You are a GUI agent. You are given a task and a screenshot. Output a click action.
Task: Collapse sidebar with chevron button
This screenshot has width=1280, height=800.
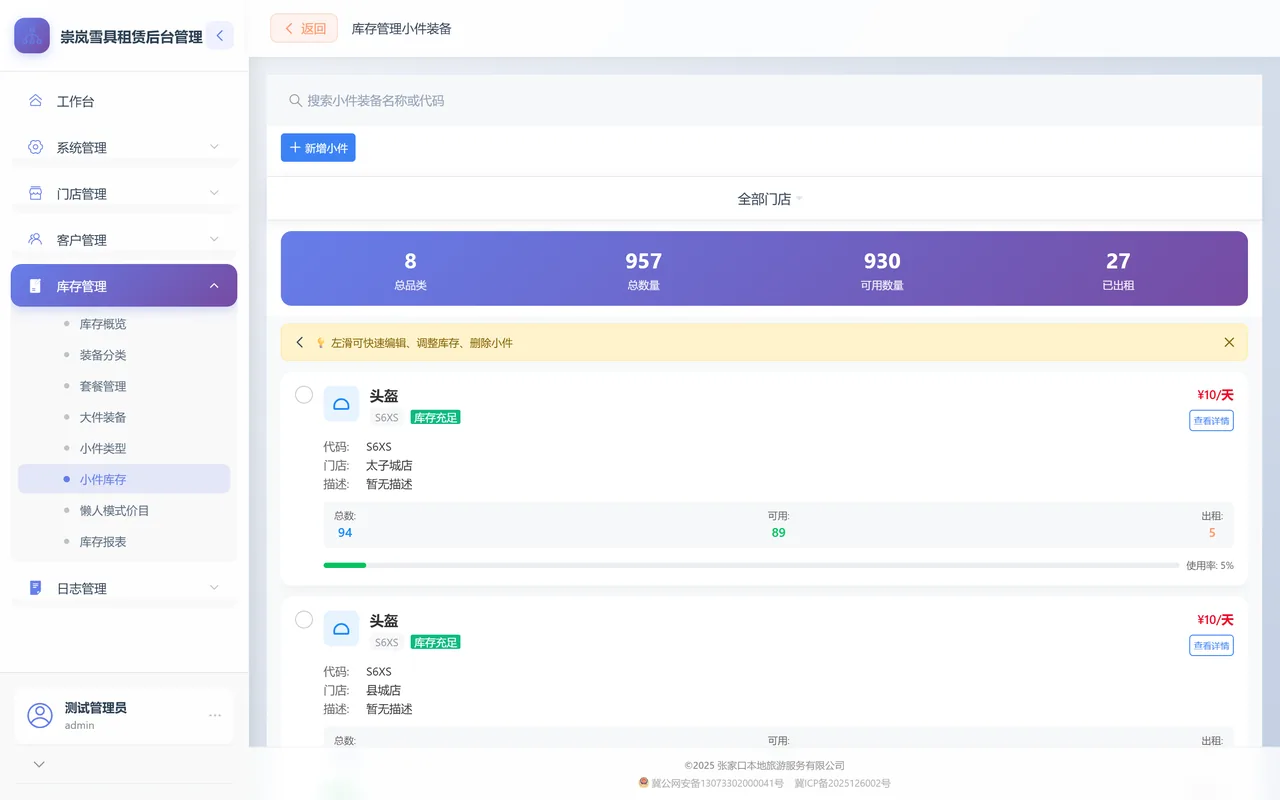[219, 36]
